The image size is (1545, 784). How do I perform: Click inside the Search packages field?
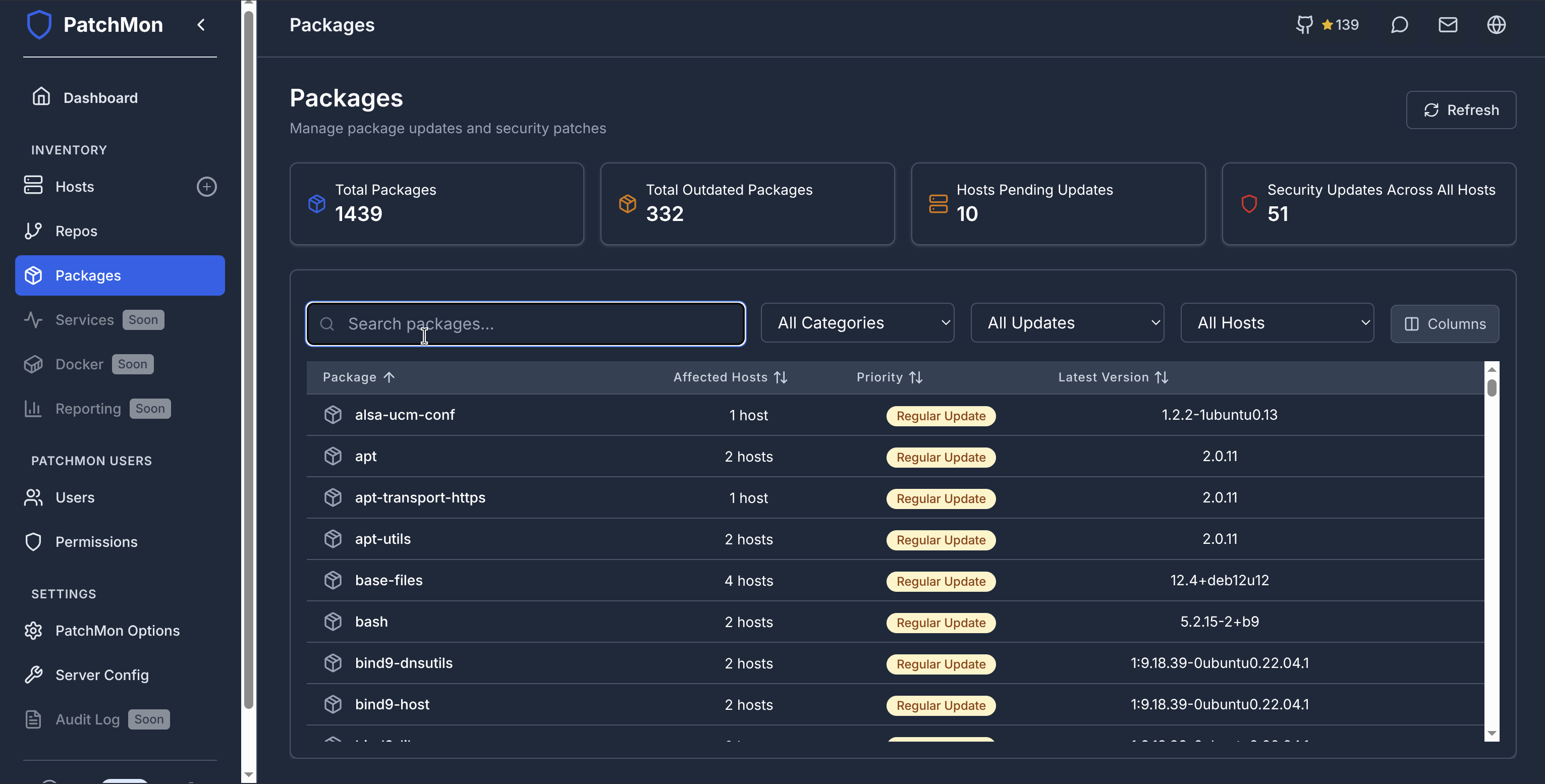click(x=525, y=323)
